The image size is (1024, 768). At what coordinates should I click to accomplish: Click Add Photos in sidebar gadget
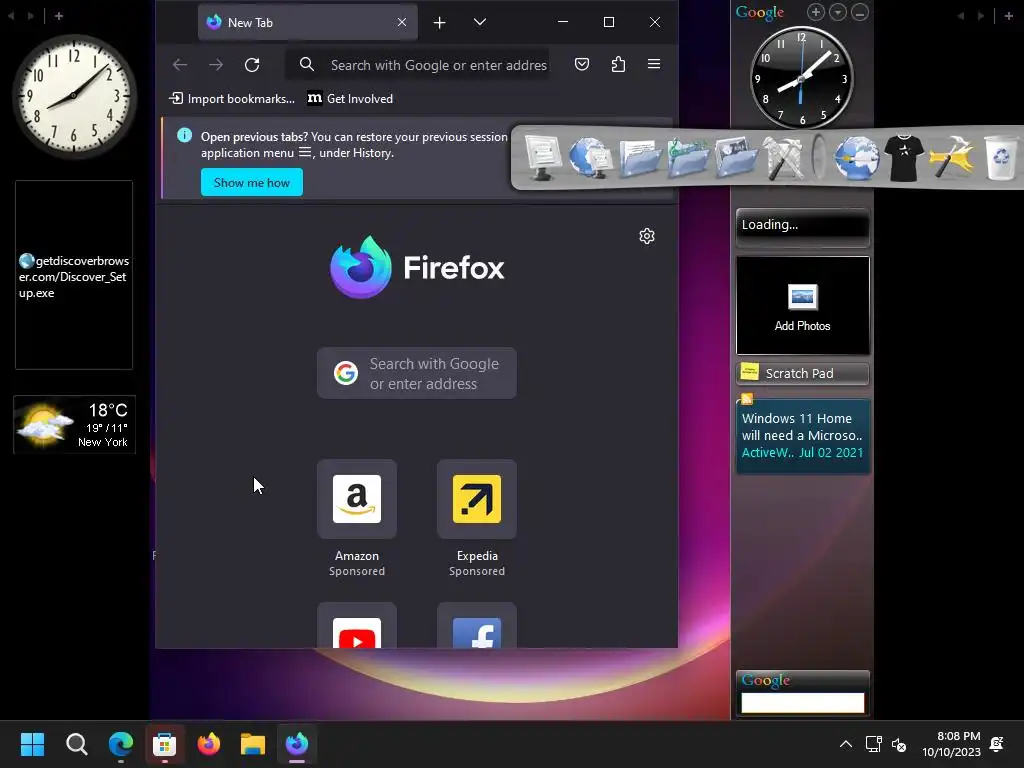click(803, 306)
